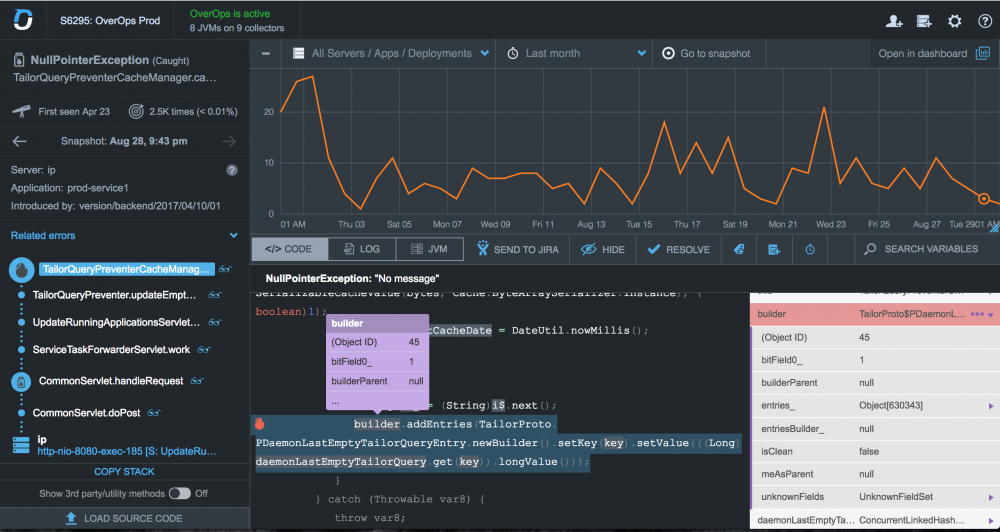Toggle Show 3rd party/utility methods switch
Viewport: 1000px width, 532px height.
tap(180, 493)
